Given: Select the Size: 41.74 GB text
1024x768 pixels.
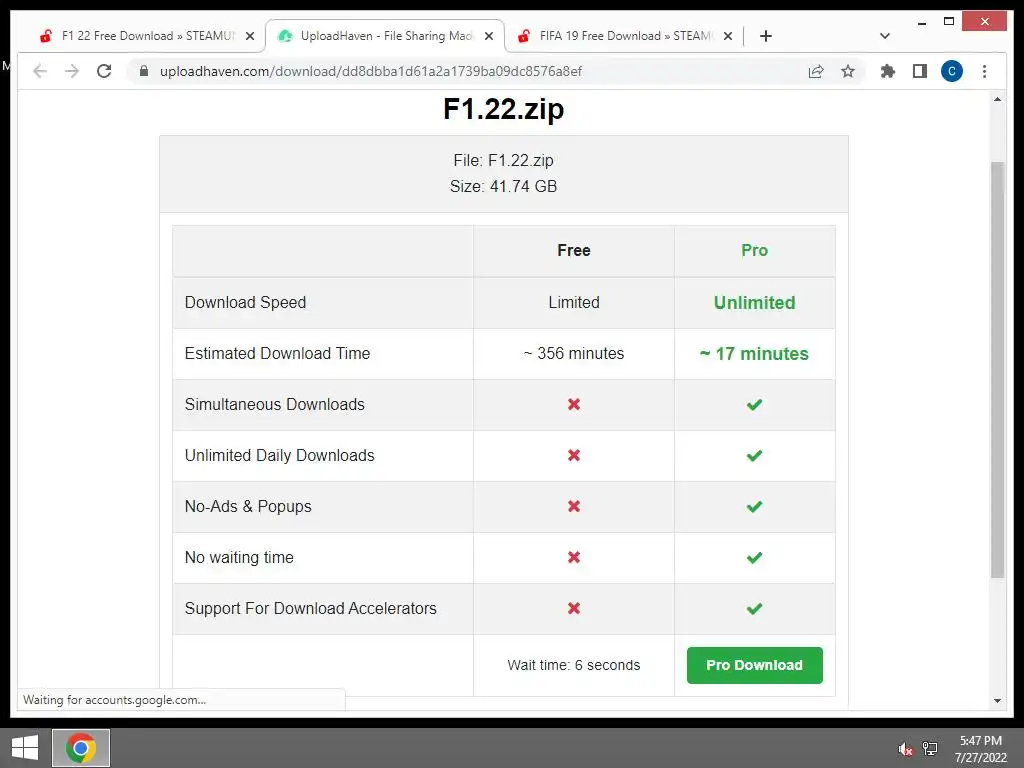Looking at the screenshot, I should [x=504, y=187].
